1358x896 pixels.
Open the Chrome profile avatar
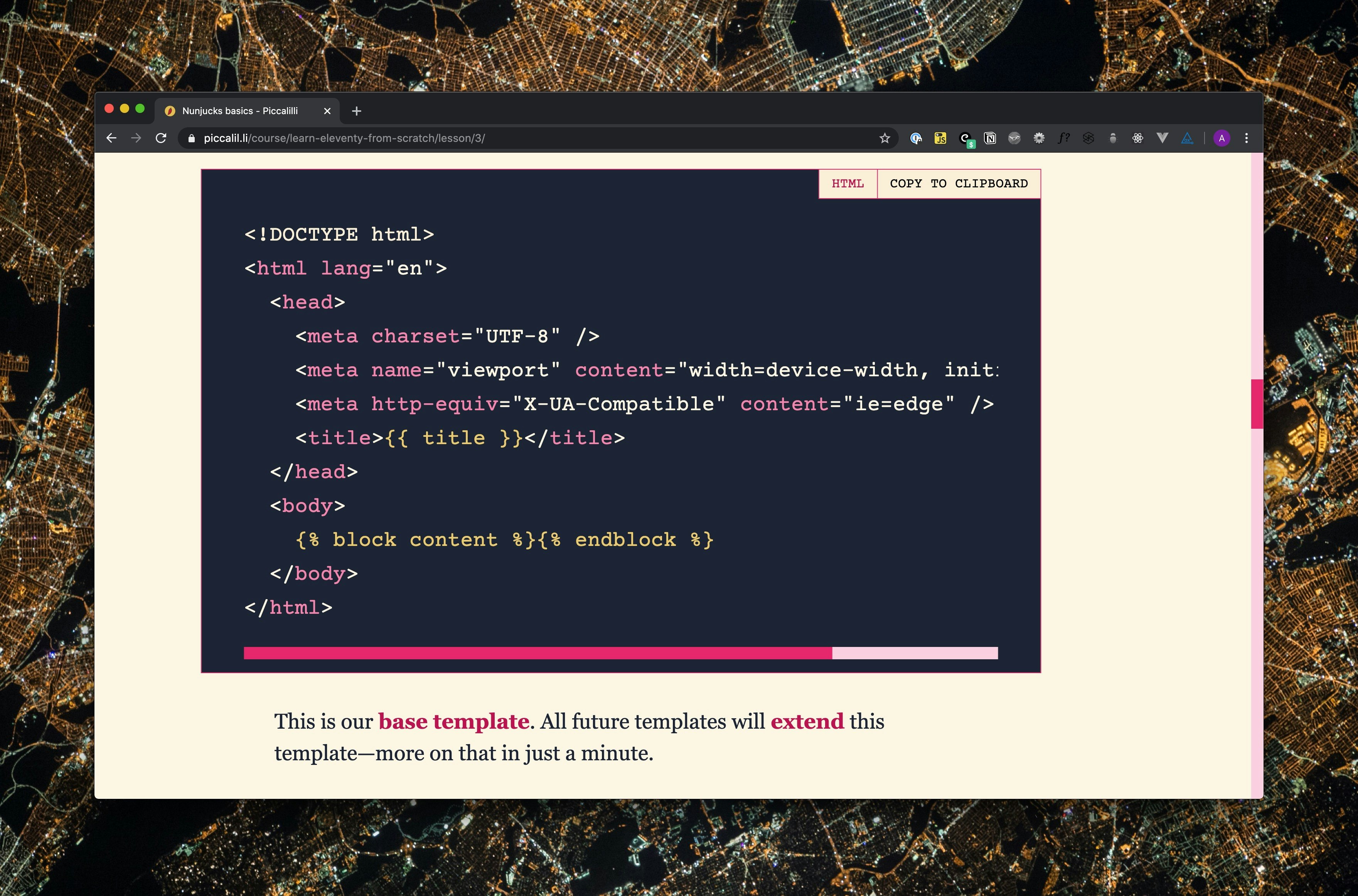(x=1222, y=138)
